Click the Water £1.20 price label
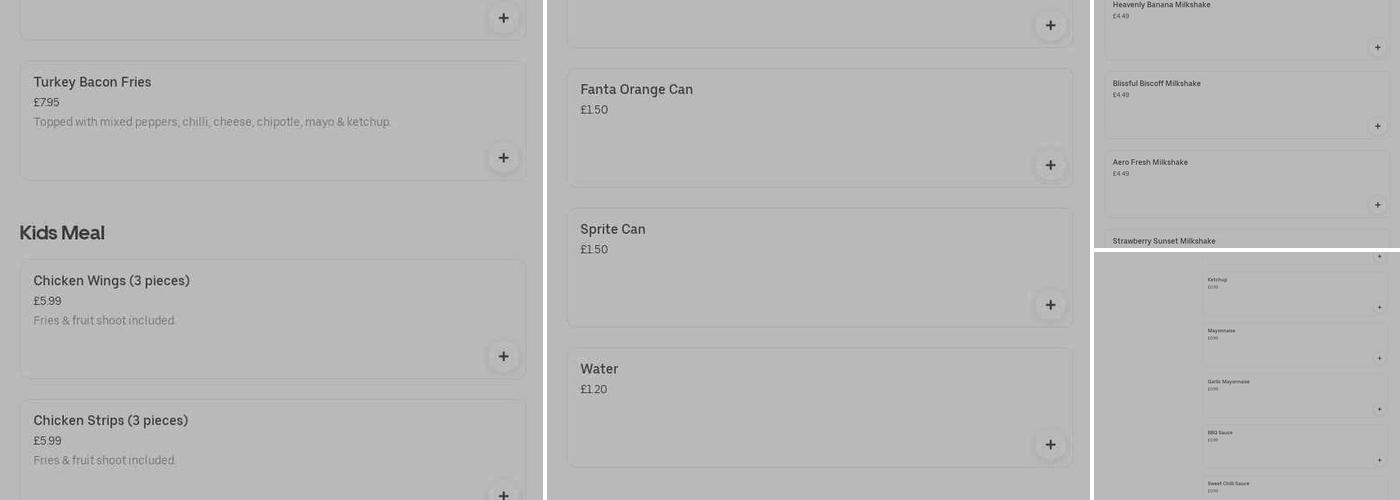The height and width of the screenshot is (500, 1400). pos(594,390)
